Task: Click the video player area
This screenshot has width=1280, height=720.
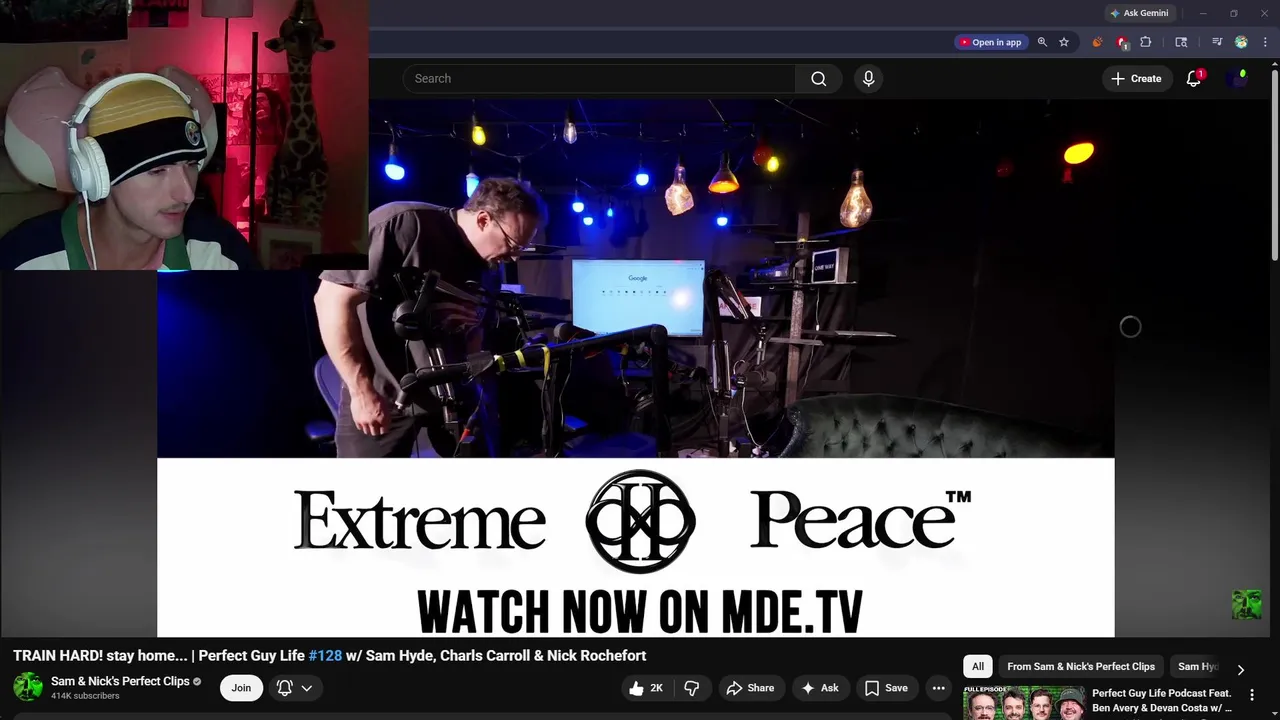Action: pos(635,368)
